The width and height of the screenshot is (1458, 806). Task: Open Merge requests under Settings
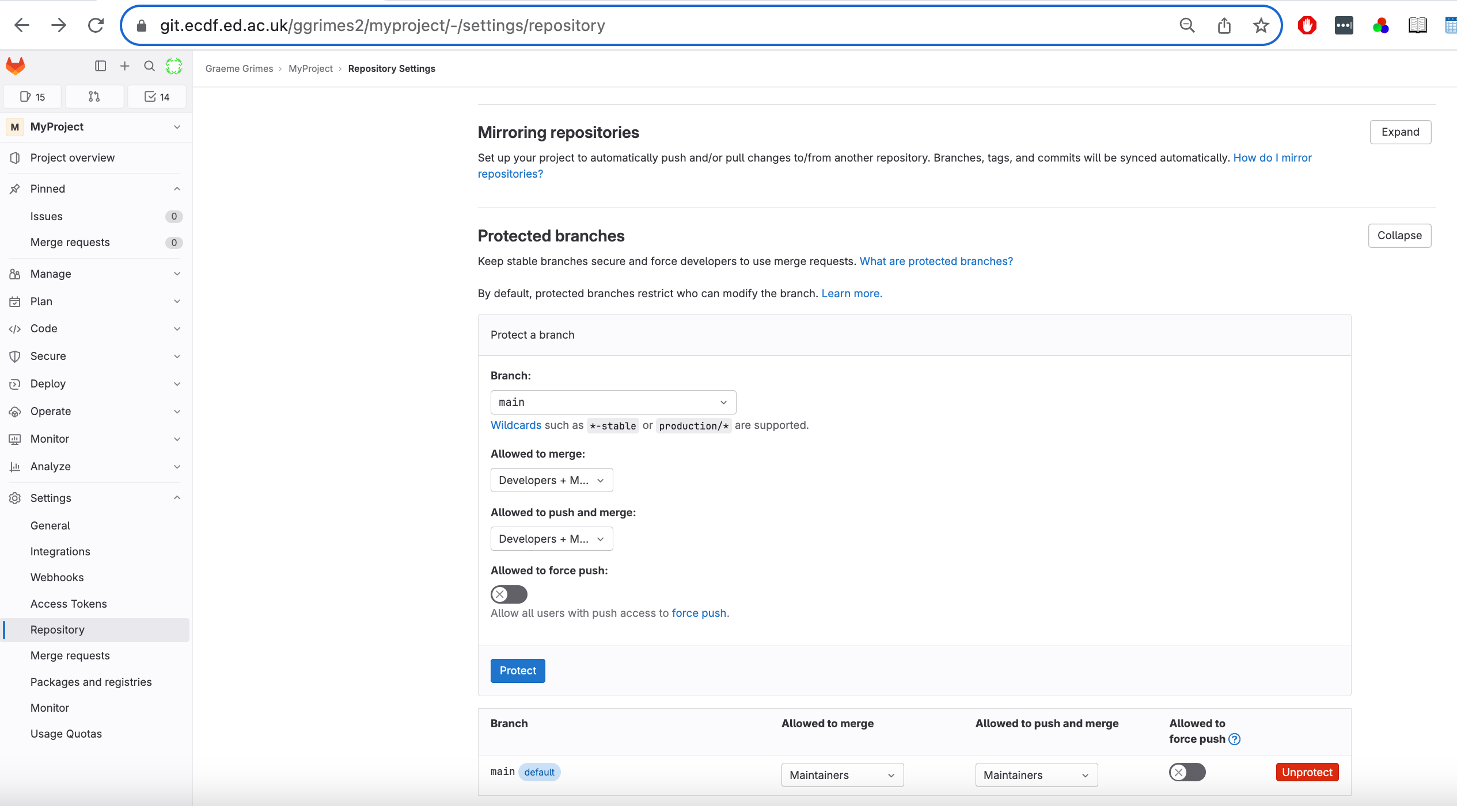(x=95, y=656)
